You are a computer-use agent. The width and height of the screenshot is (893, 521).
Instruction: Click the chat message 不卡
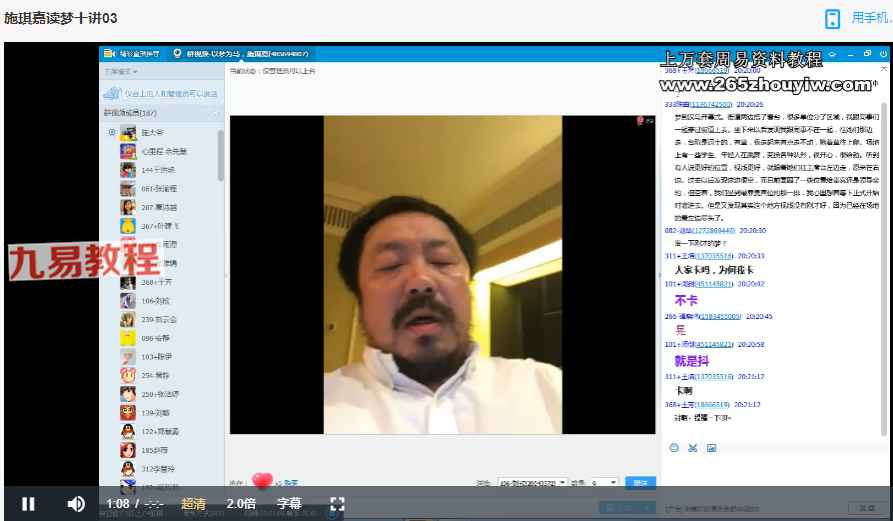pyautogui.click(x=686, y=300)
